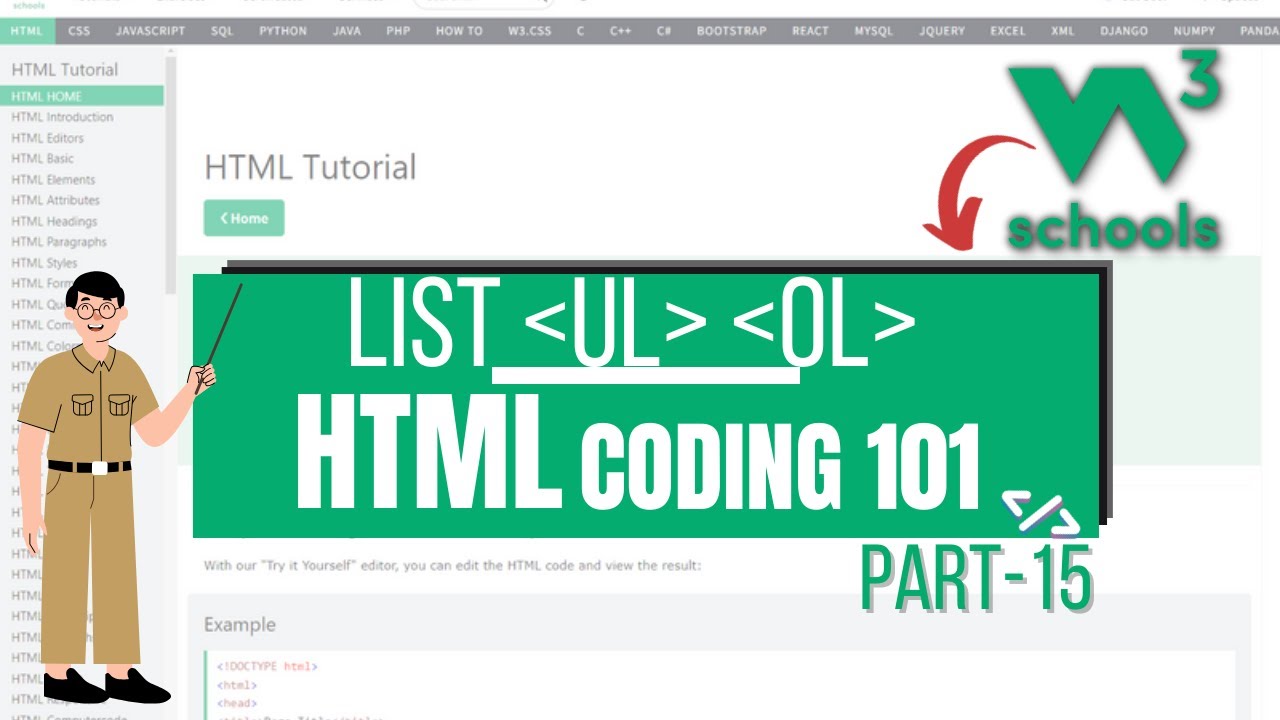The width and height of the screenshot is (1280, 720).
Task: Click the green Home button
Action: [244, 218]
